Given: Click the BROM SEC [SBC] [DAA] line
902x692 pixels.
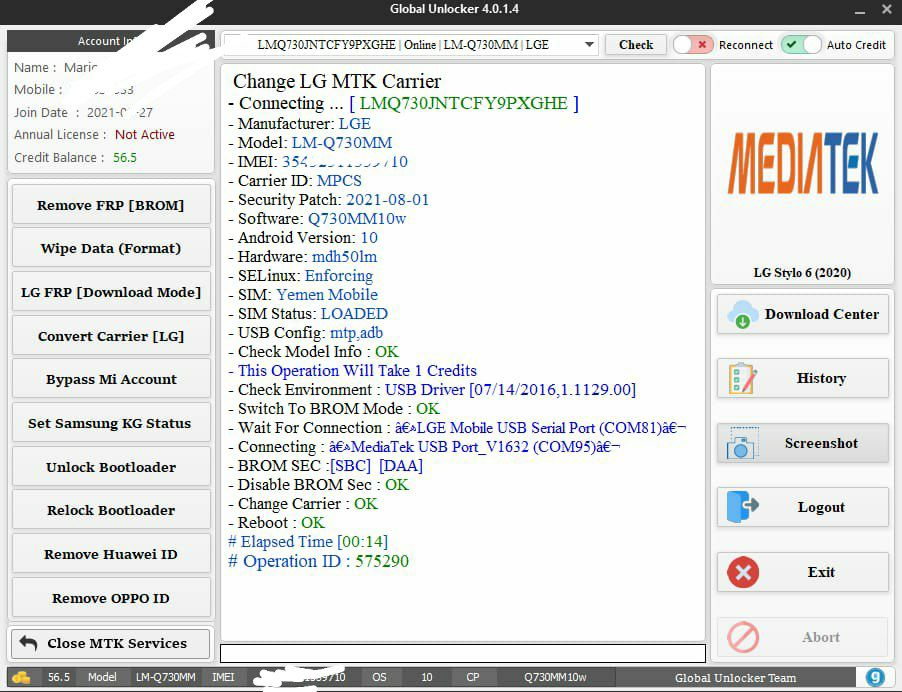Looking at the screenshot, I should 326,466.
